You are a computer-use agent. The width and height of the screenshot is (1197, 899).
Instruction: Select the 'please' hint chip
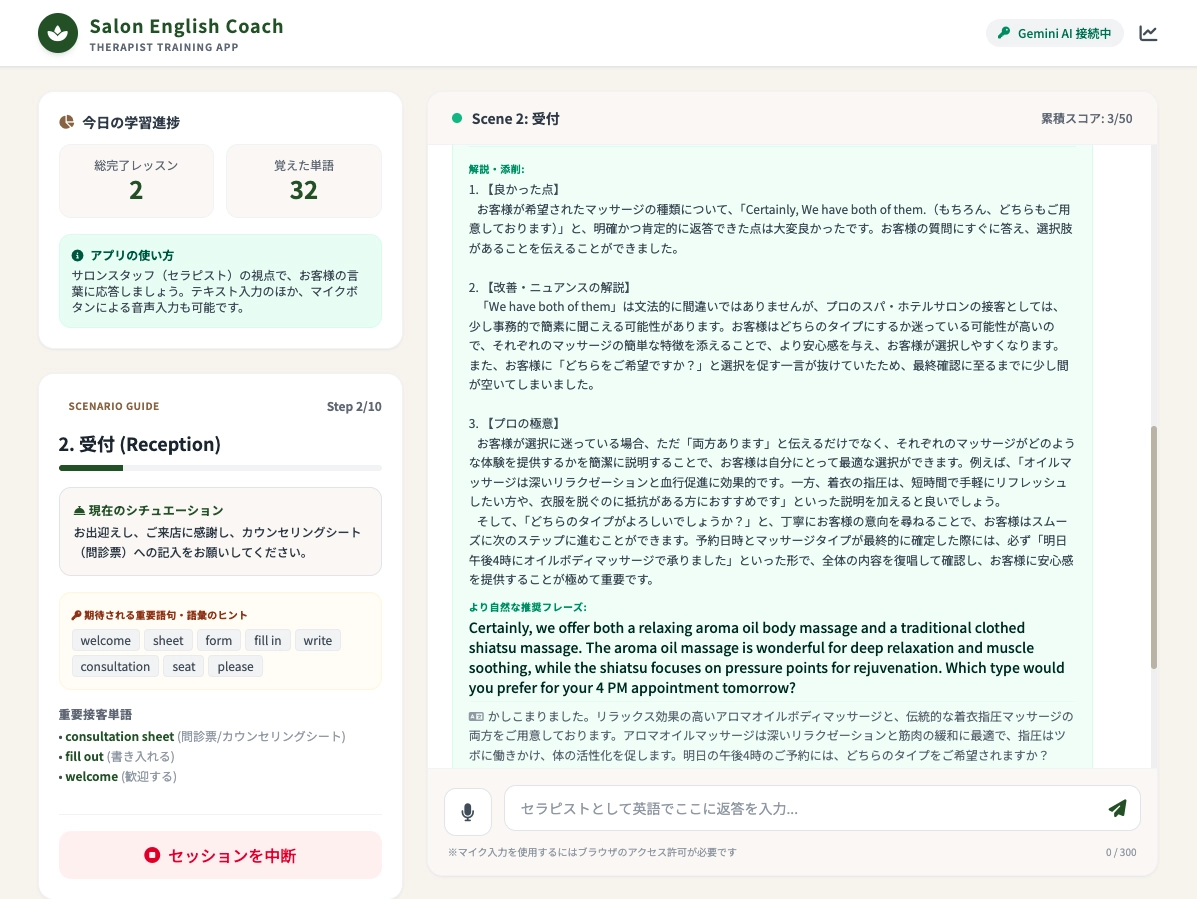235,666
